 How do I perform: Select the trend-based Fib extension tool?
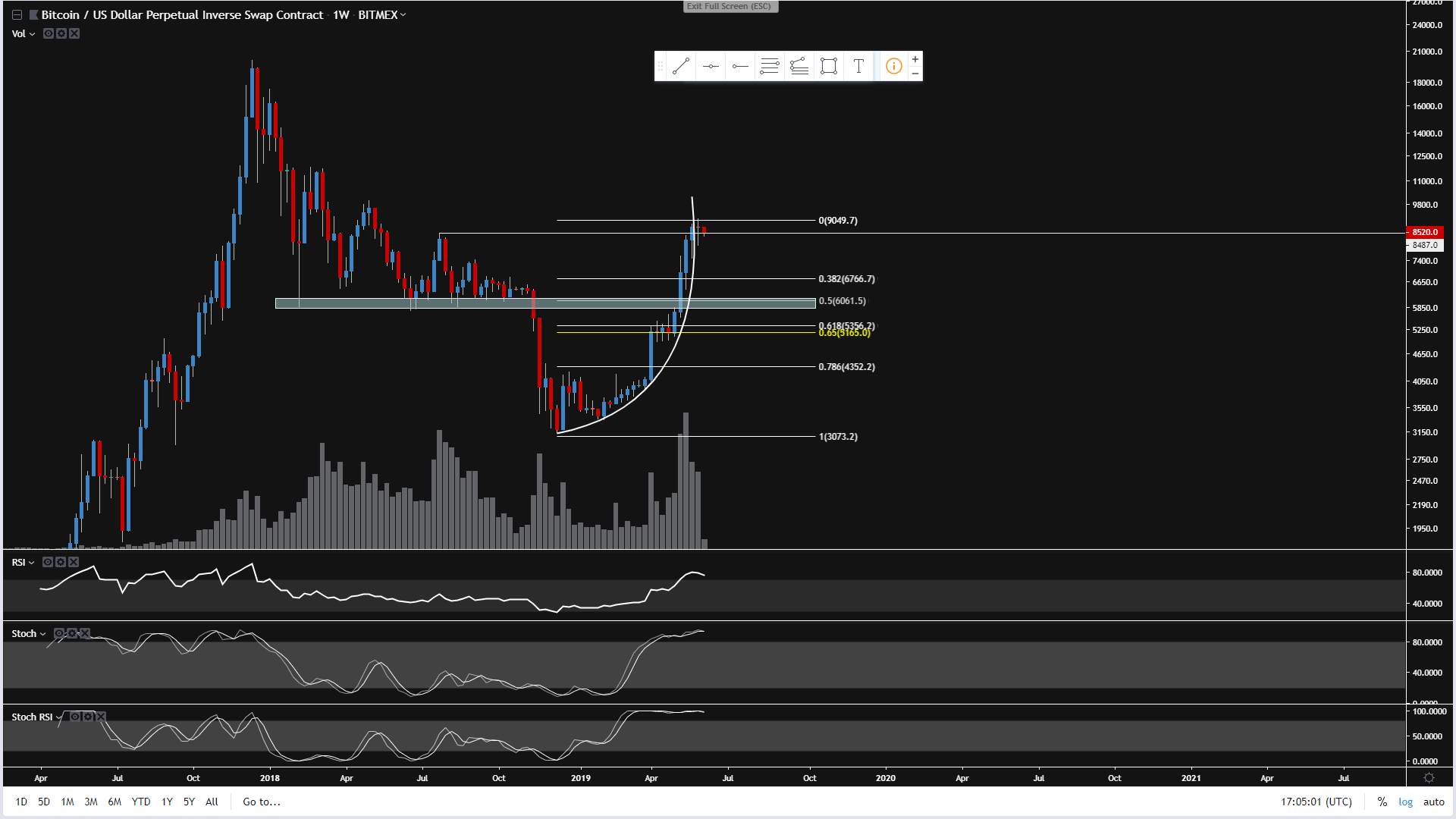tap(799, 67)
